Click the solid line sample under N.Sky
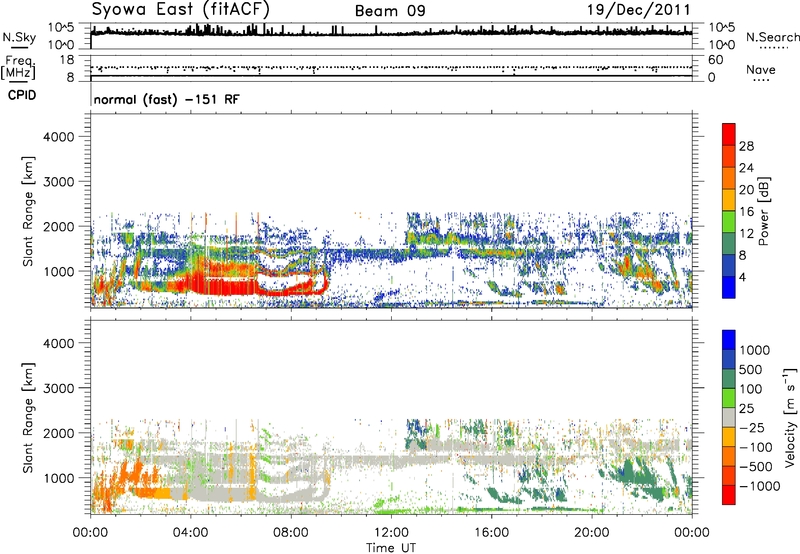Screen dimensions: 800x554 (19, 48)
